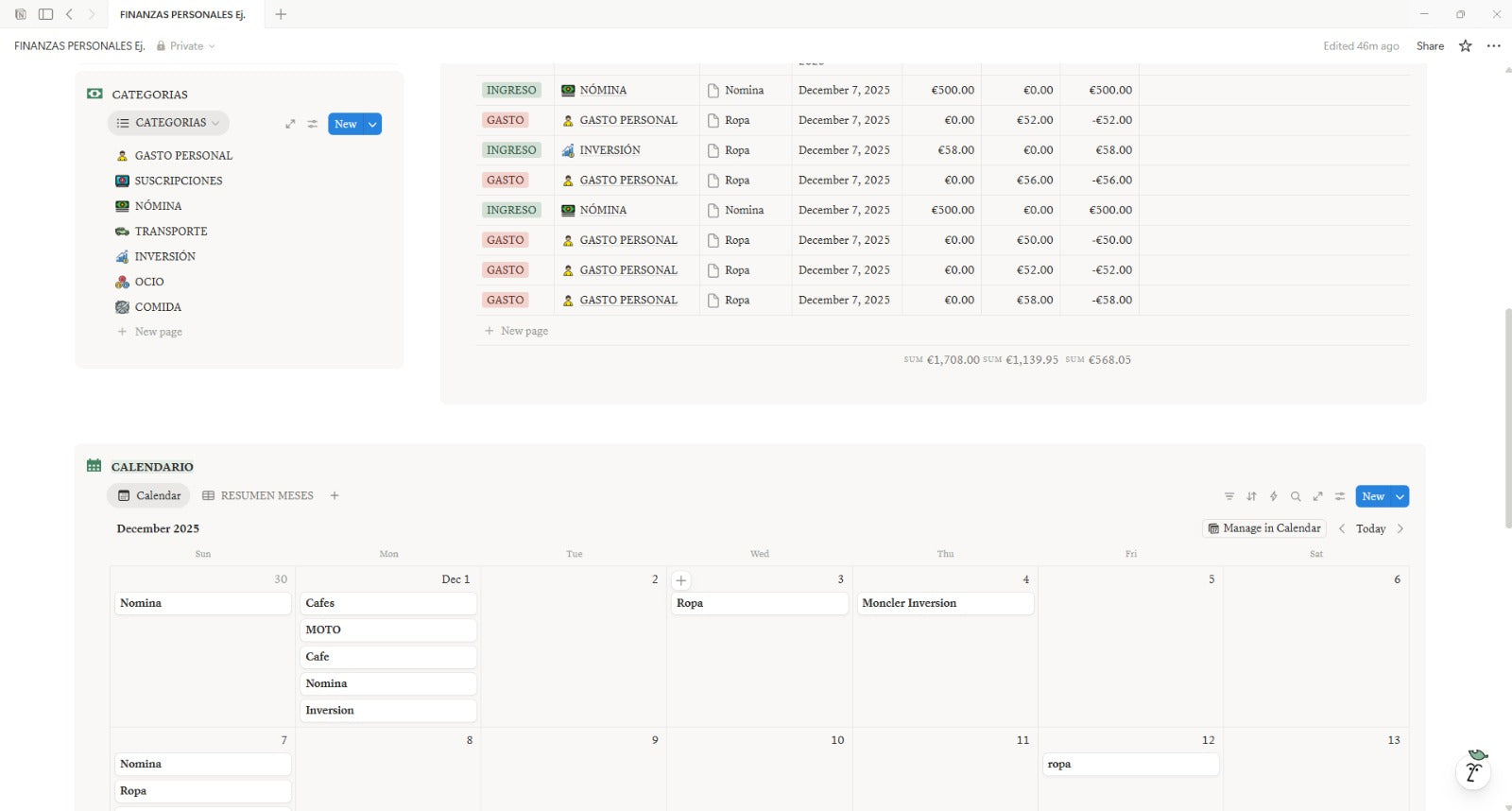Toggle the sidebar panel icon
Image resolution: width=1512 pixels, height=811 pixels.
point(45,14)
